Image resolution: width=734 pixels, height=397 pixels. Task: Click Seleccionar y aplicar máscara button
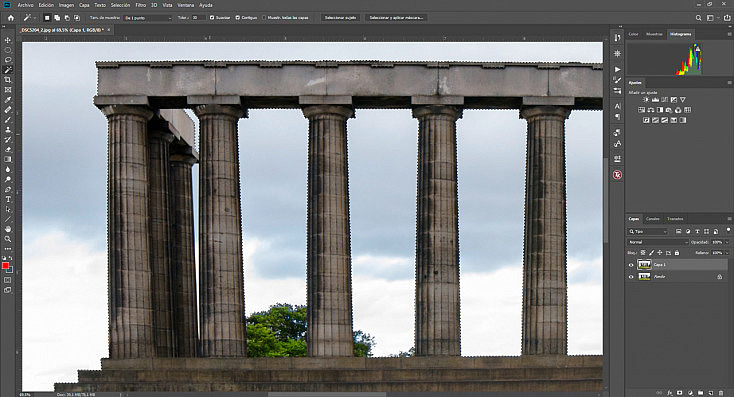[x=396, y=18]
